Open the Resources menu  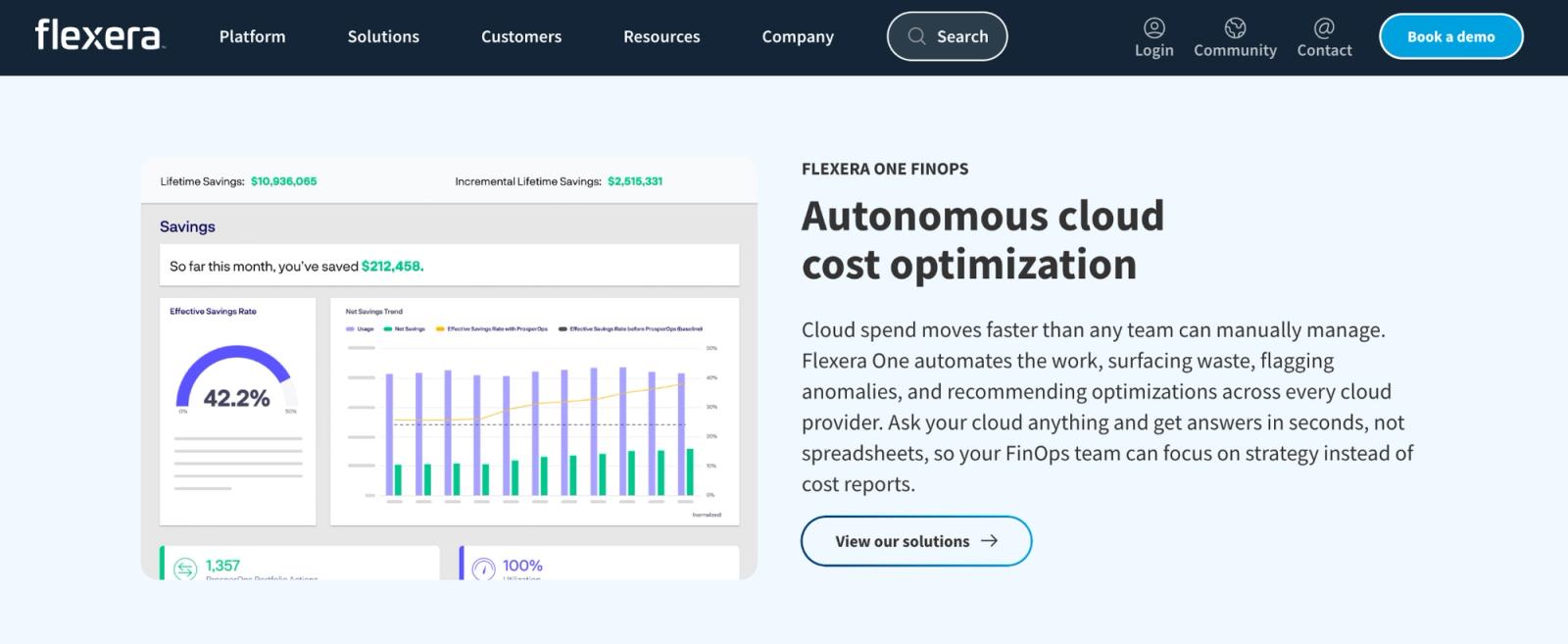[661, 36]
